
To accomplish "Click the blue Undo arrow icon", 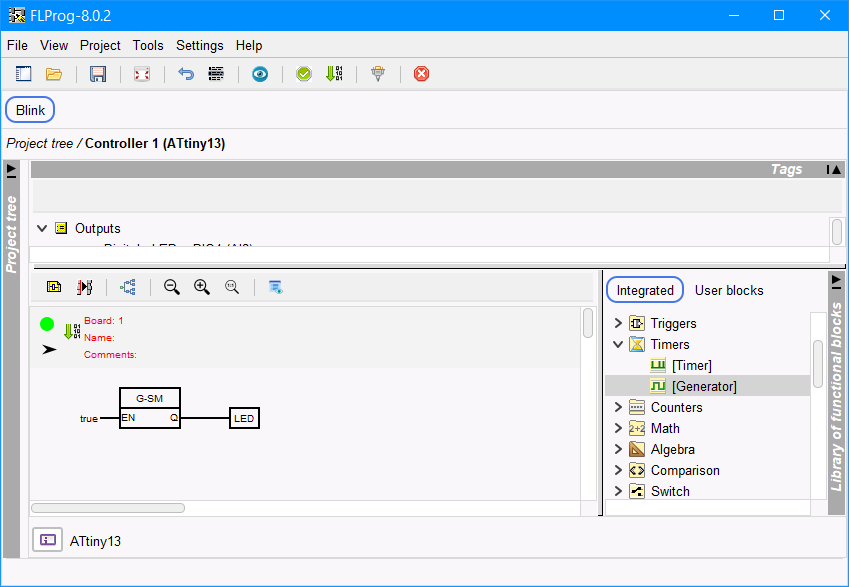I will [185, 74].
